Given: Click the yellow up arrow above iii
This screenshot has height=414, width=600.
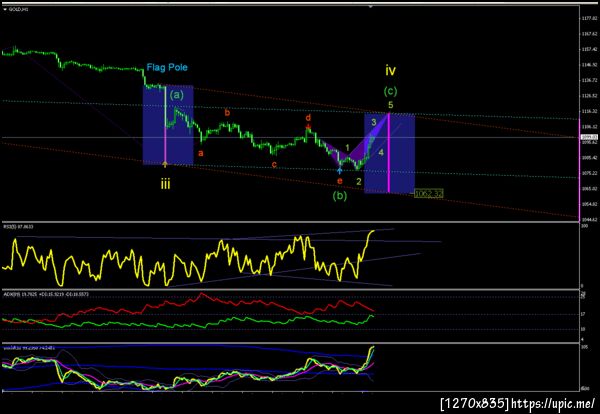Looking at the screenshot, I should click(x=165, y=165).
